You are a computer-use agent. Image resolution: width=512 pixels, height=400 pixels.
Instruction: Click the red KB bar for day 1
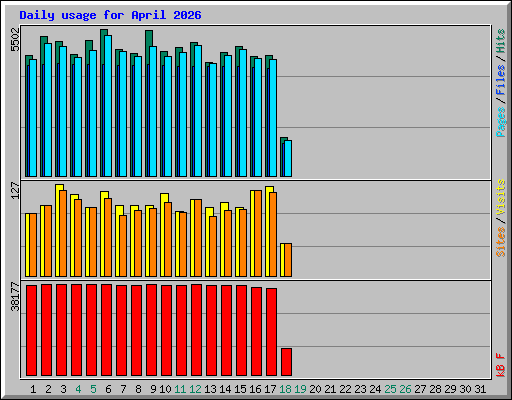(x=31, y=330)
